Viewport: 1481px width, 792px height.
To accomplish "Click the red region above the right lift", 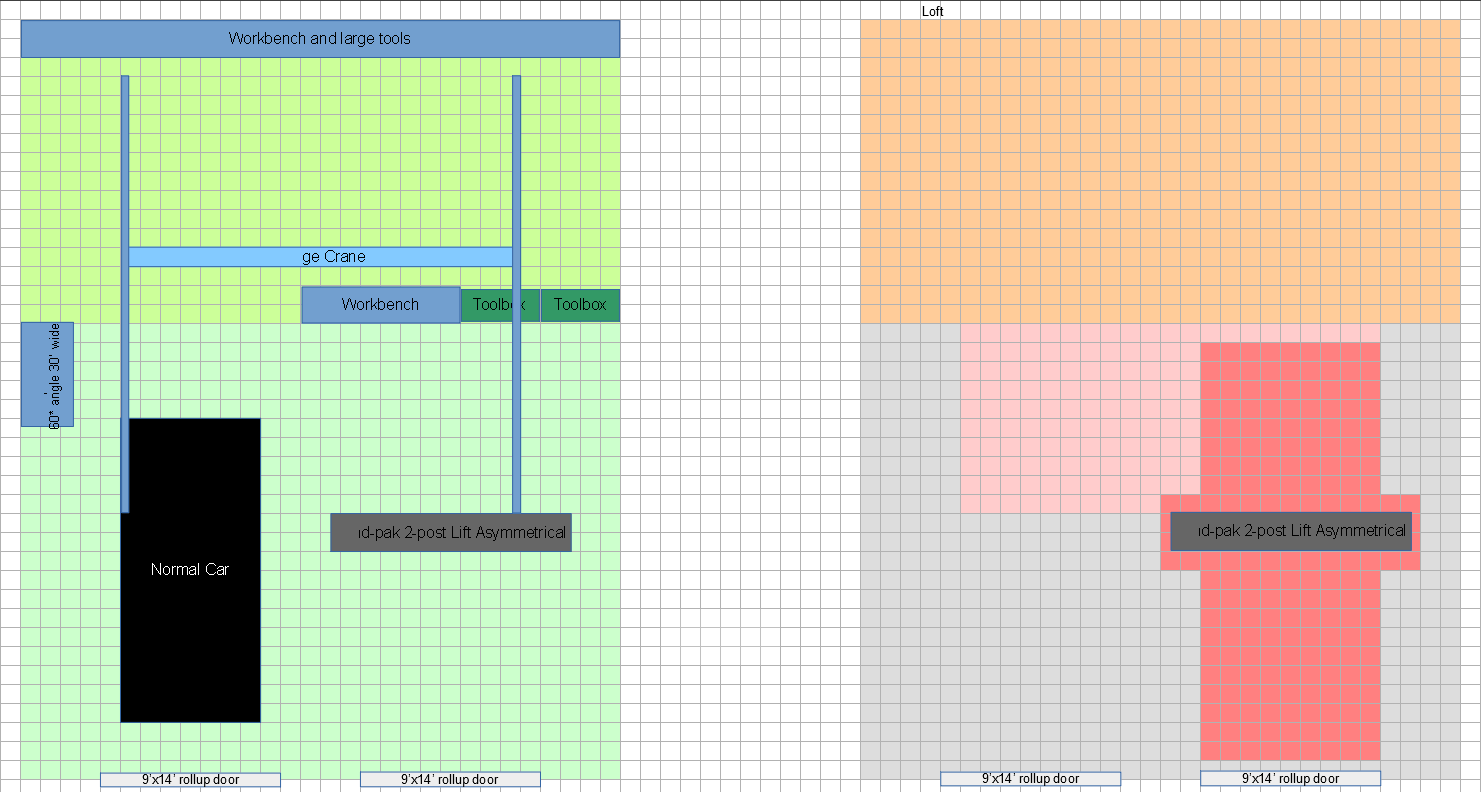I will pos(1290,420).
